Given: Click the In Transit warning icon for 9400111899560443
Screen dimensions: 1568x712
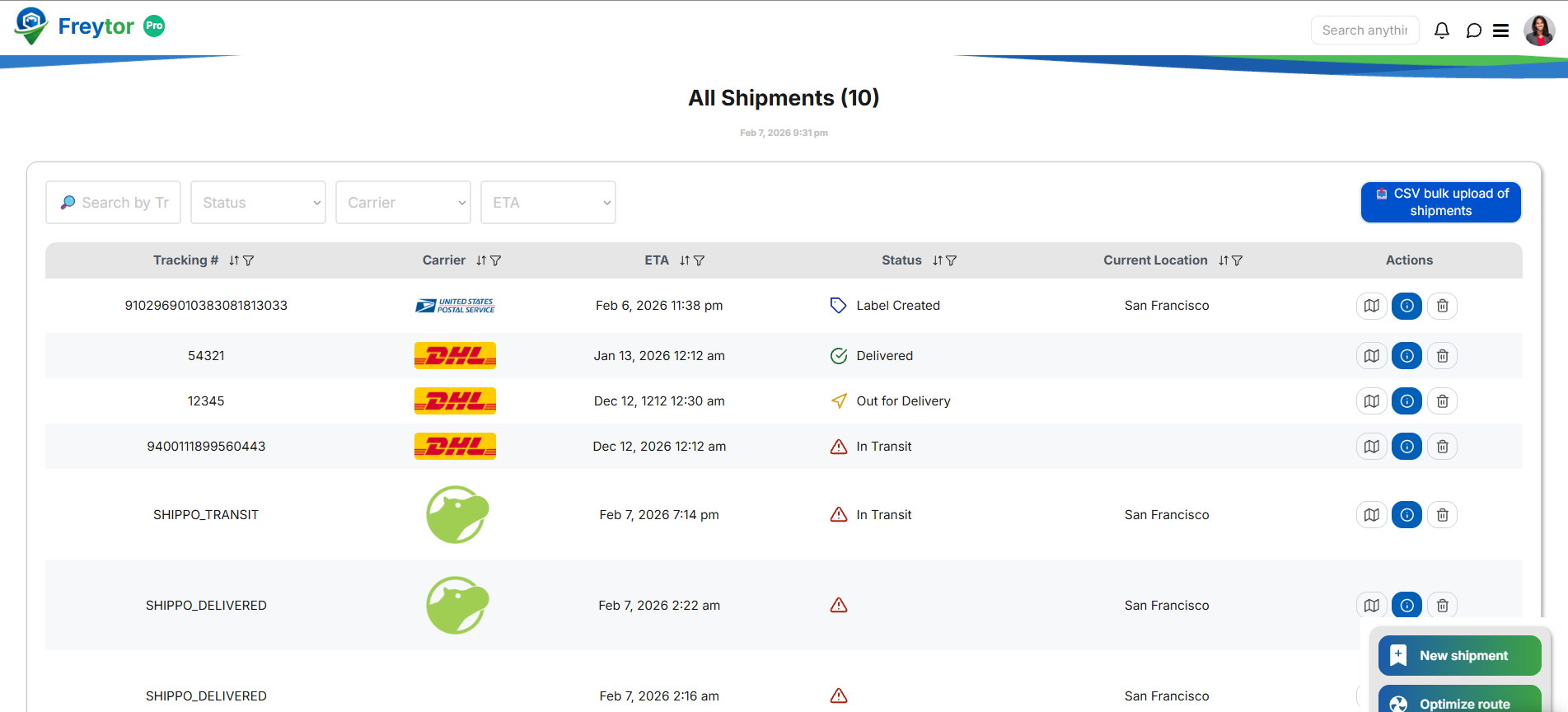Looking at the screenshot, I should point(839,447).
